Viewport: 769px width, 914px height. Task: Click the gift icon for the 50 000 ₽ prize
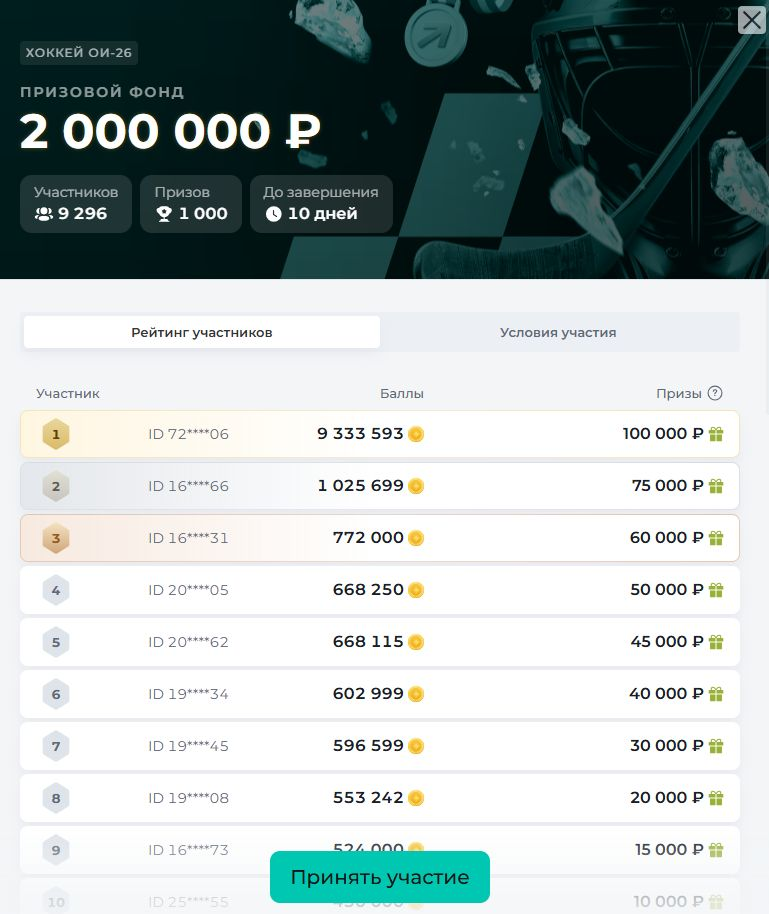716,590
